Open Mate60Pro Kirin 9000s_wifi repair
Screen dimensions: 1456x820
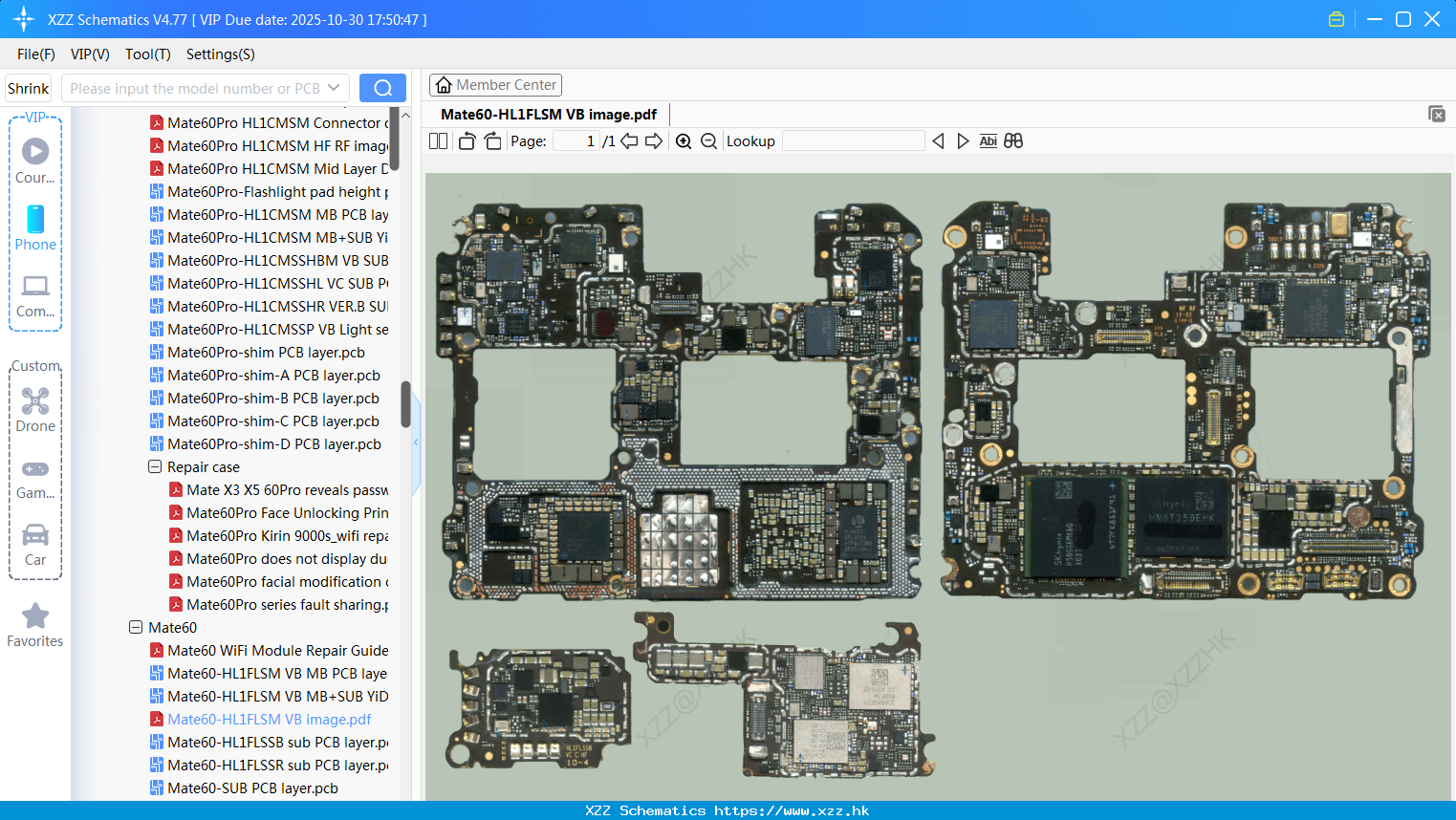[278, 535]
